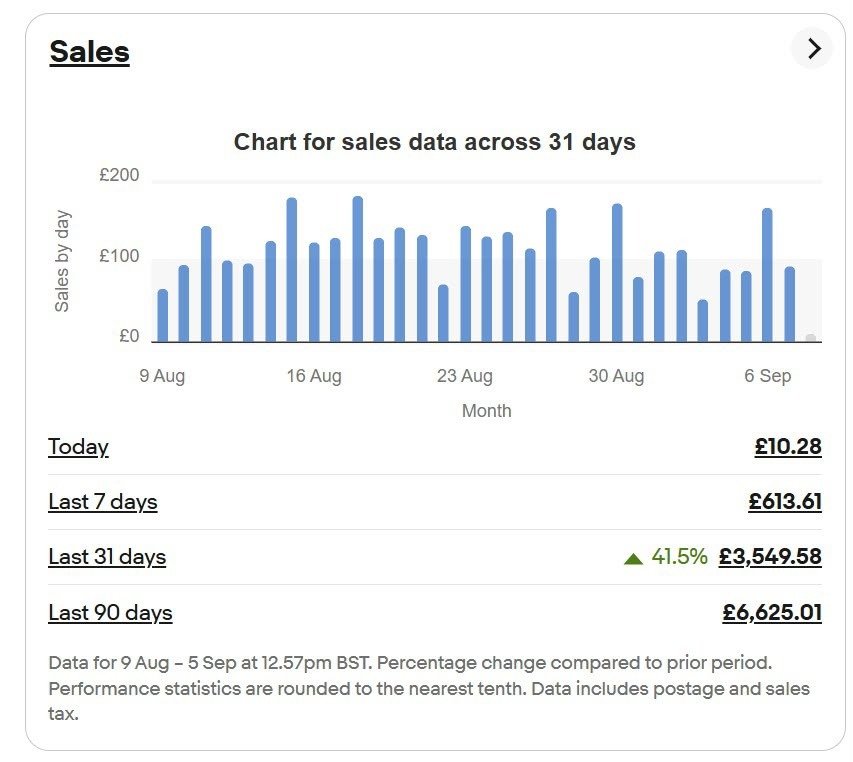Select the 9 Aug axis label
The height and width of the screenshot is (762, 853).
coord(162,376)
